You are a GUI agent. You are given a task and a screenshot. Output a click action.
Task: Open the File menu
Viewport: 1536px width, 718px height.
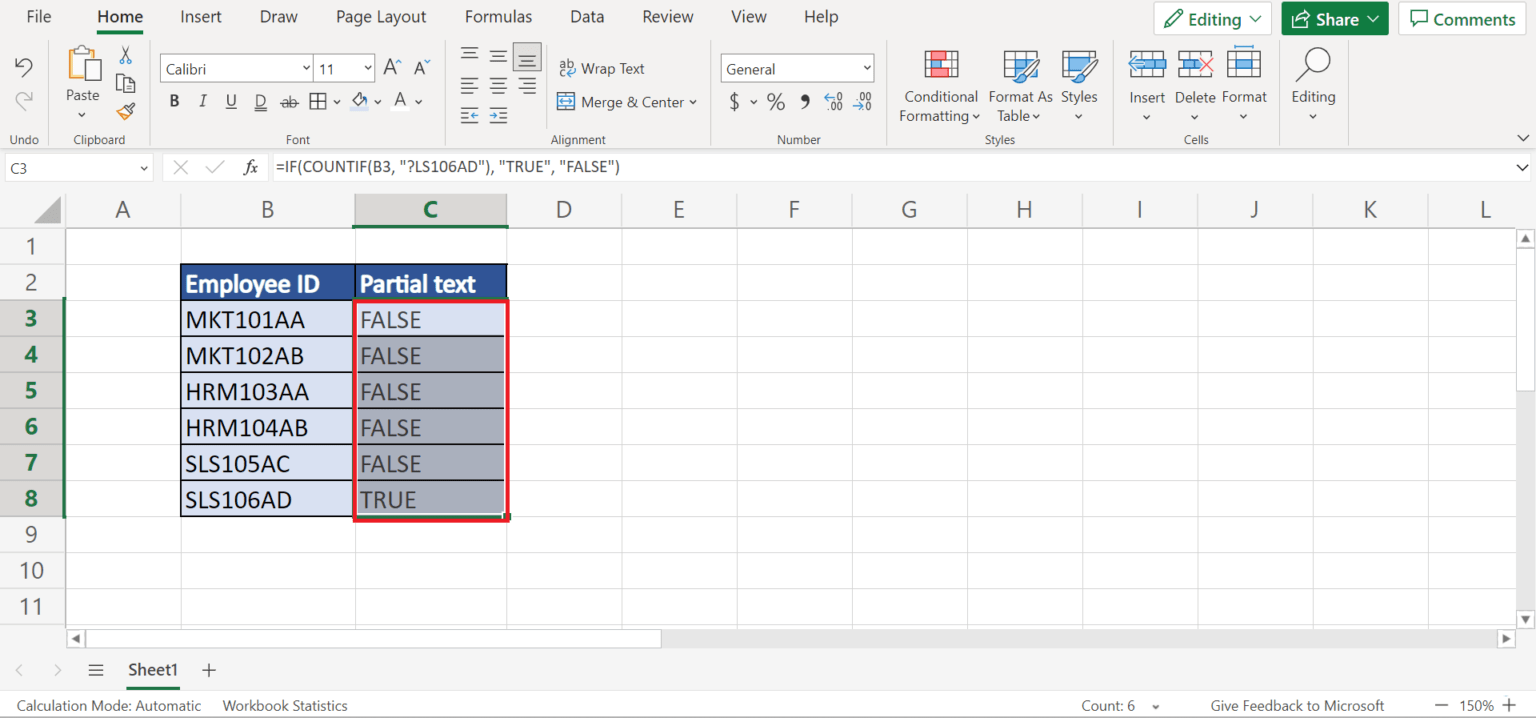[x=39, y=17]
